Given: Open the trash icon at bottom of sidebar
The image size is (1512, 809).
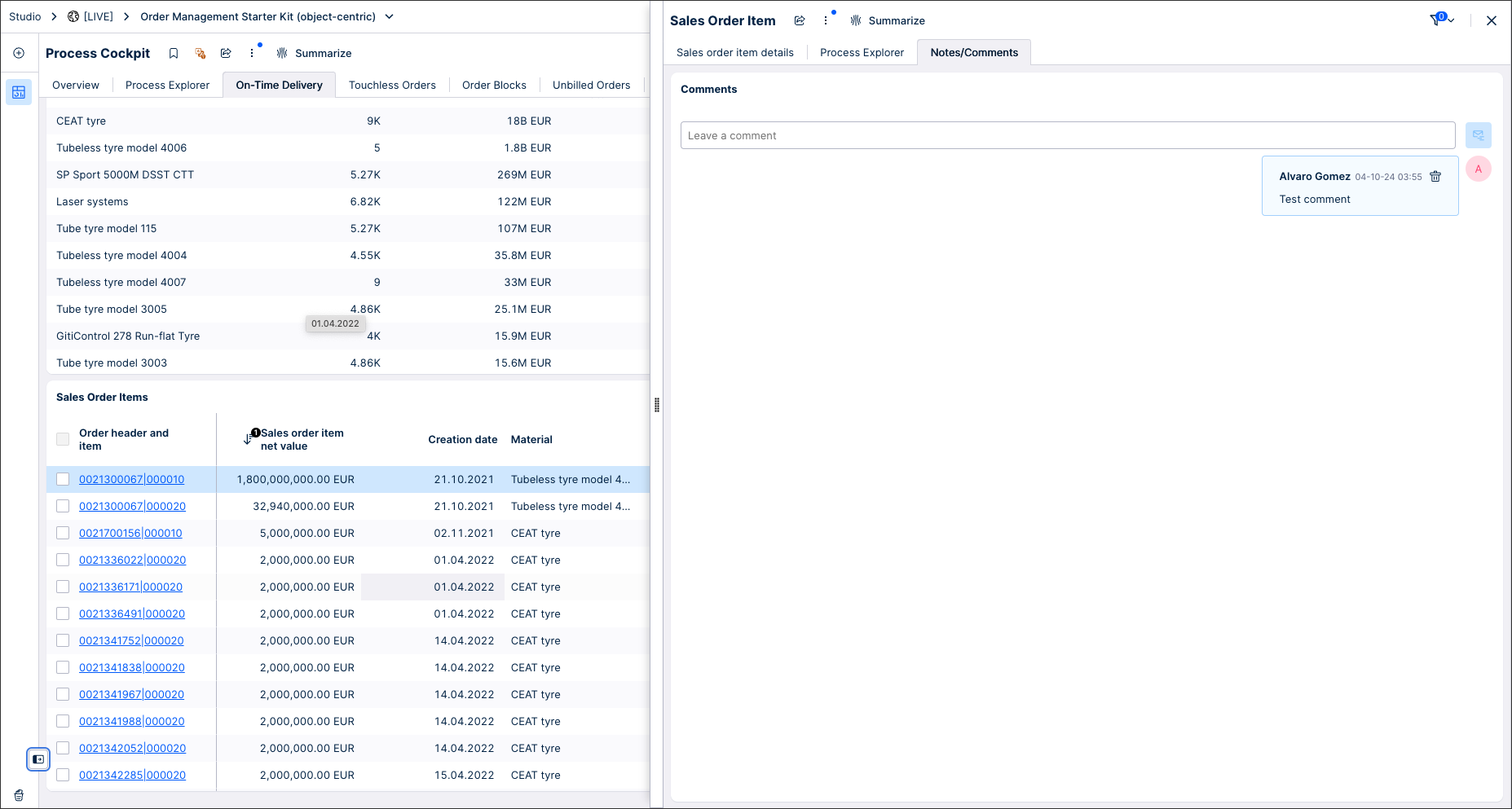Looking at the screenshot, I should click(x=19, y=795).
